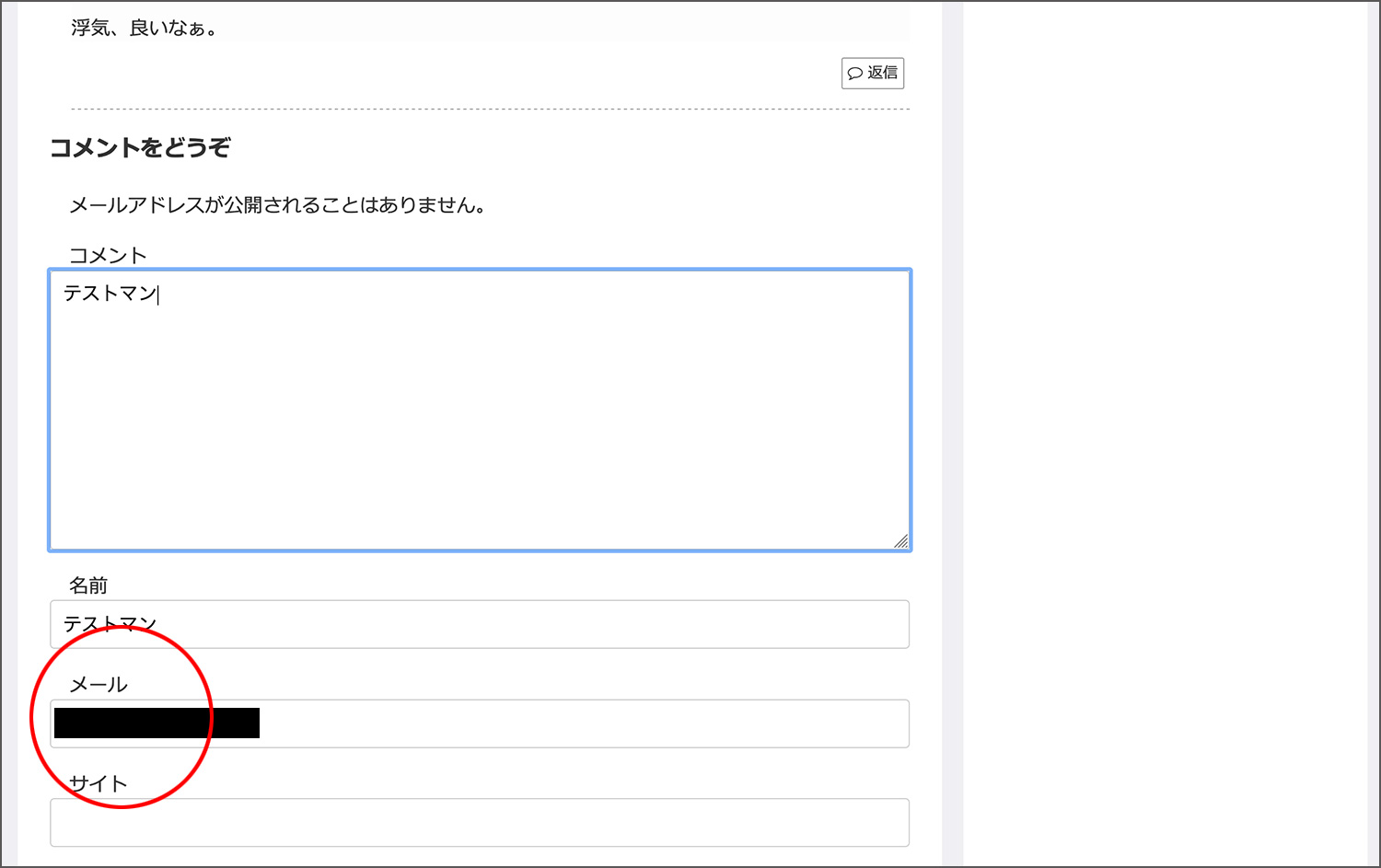Click the blacked-out email address text
The image size is (1381, 868).
coord(157,723)
